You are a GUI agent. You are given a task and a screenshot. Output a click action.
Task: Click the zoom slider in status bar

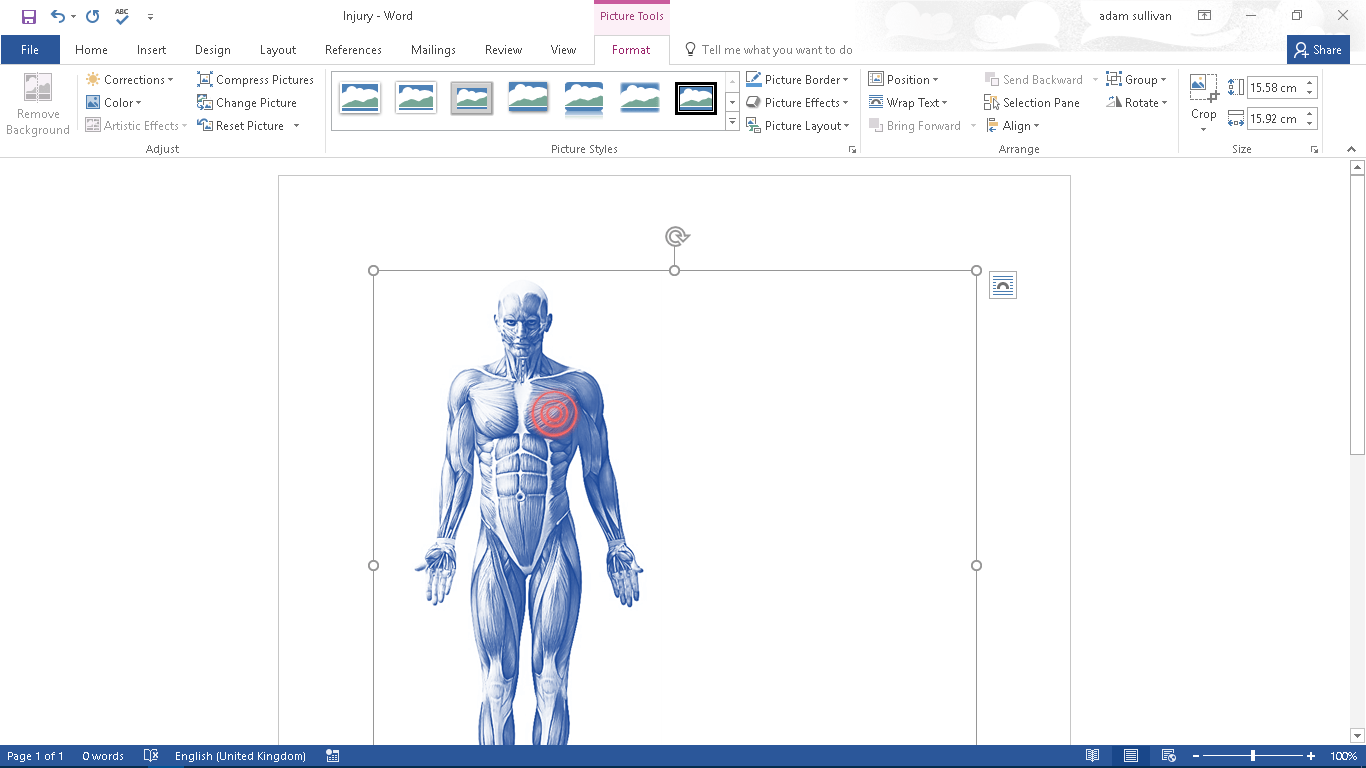[1251, 755]
